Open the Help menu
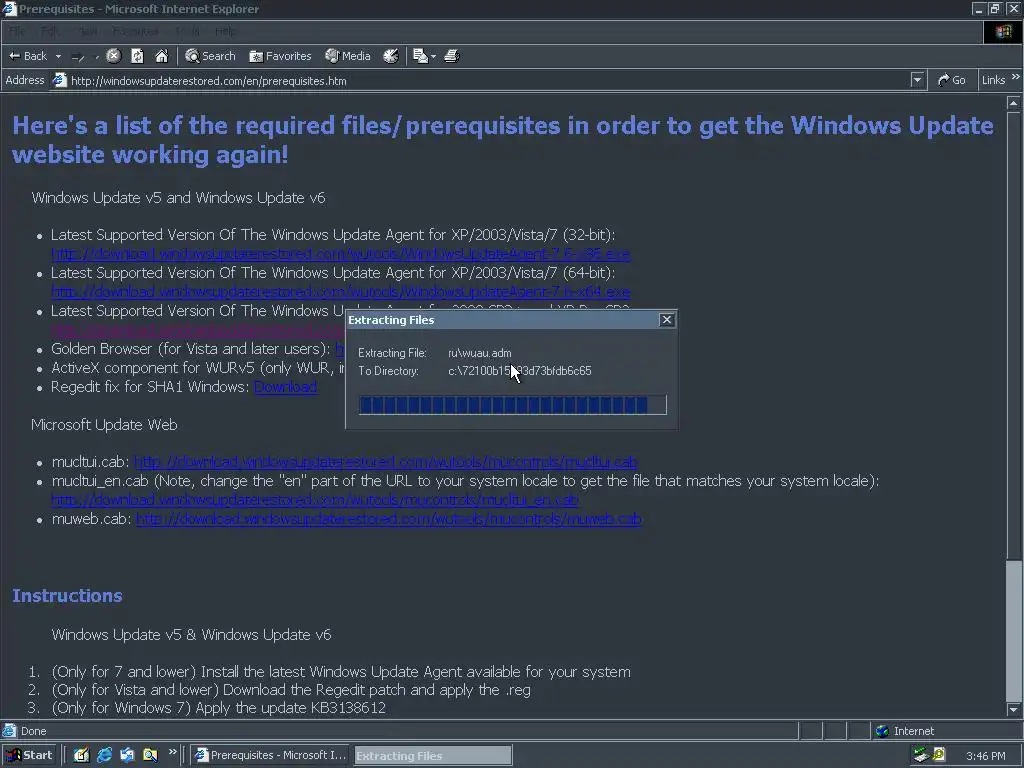This screenshot has width=1024, height=768. tap(226, 31)
